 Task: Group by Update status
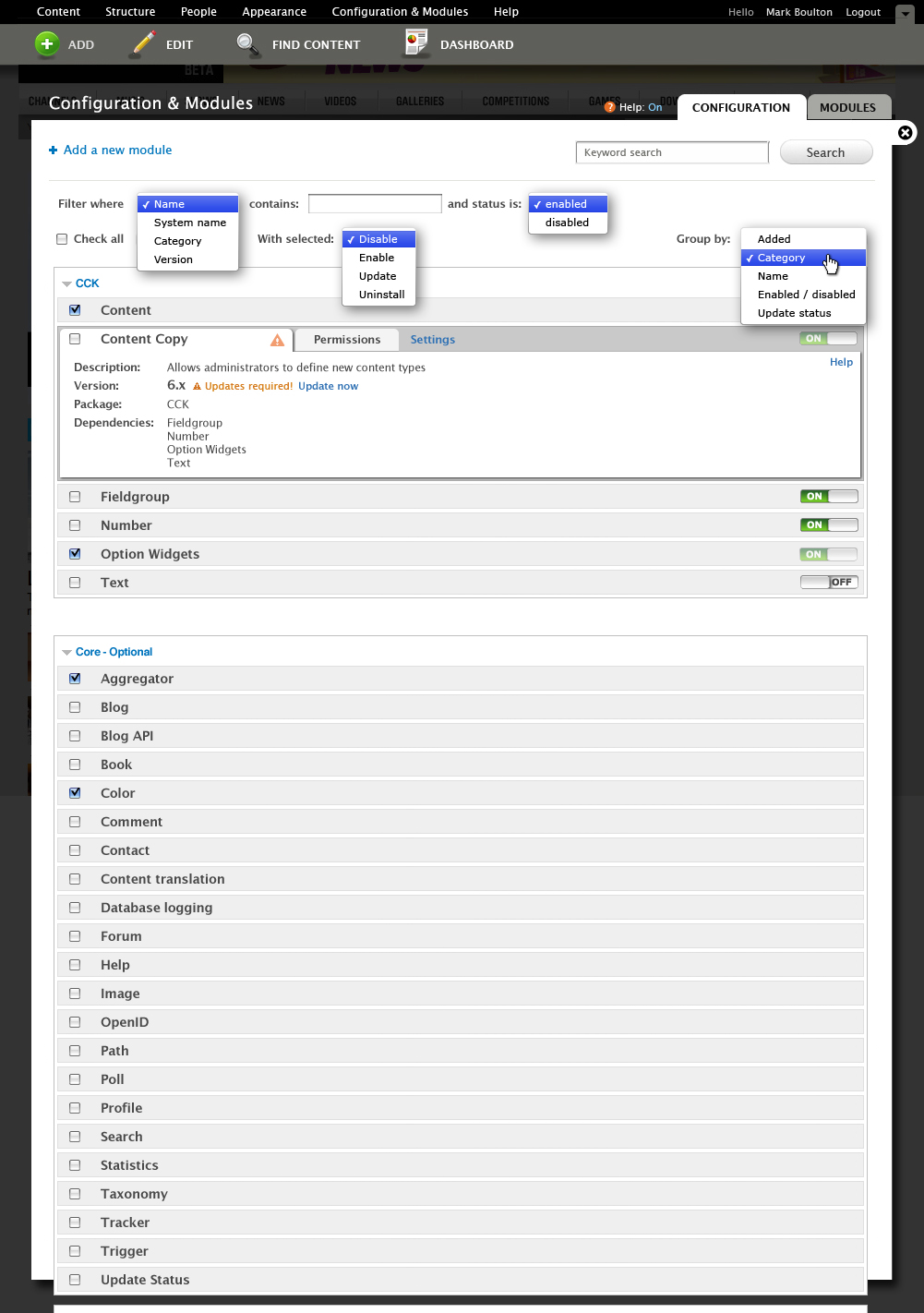click(803, 313)
